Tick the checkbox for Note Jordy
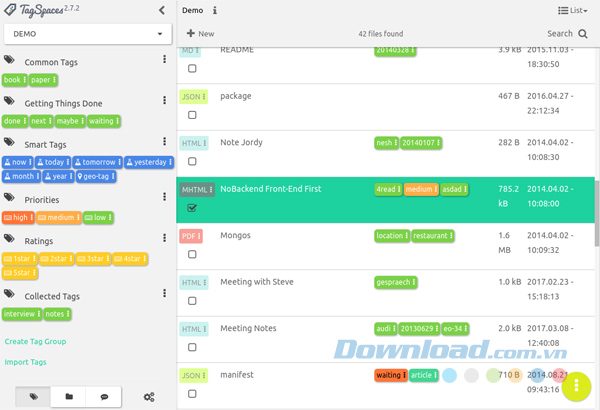The image size is (600, 410). [192, 162]
